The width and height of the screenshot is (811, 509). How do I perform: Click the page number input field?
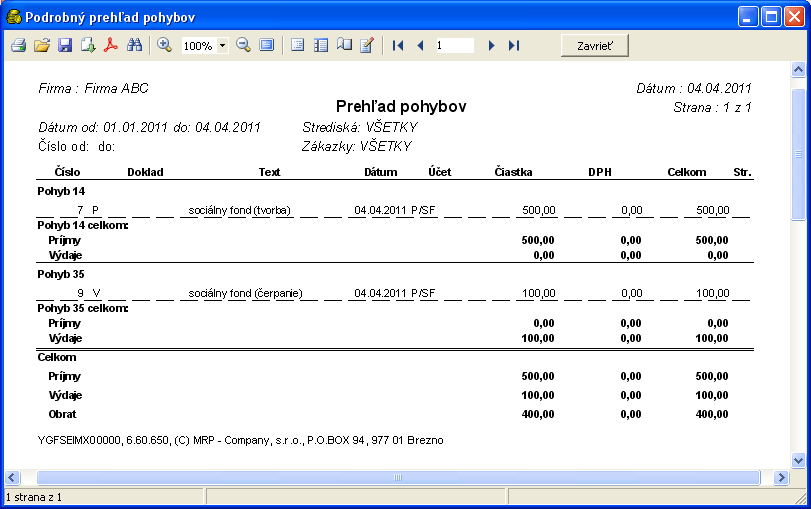(454, 46)
